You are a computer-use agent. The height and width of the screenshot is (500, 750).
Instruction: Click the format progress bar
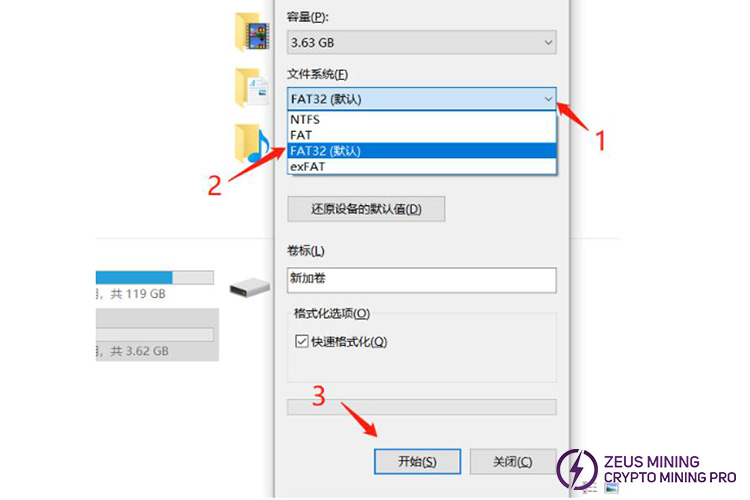tap(421, 407)
